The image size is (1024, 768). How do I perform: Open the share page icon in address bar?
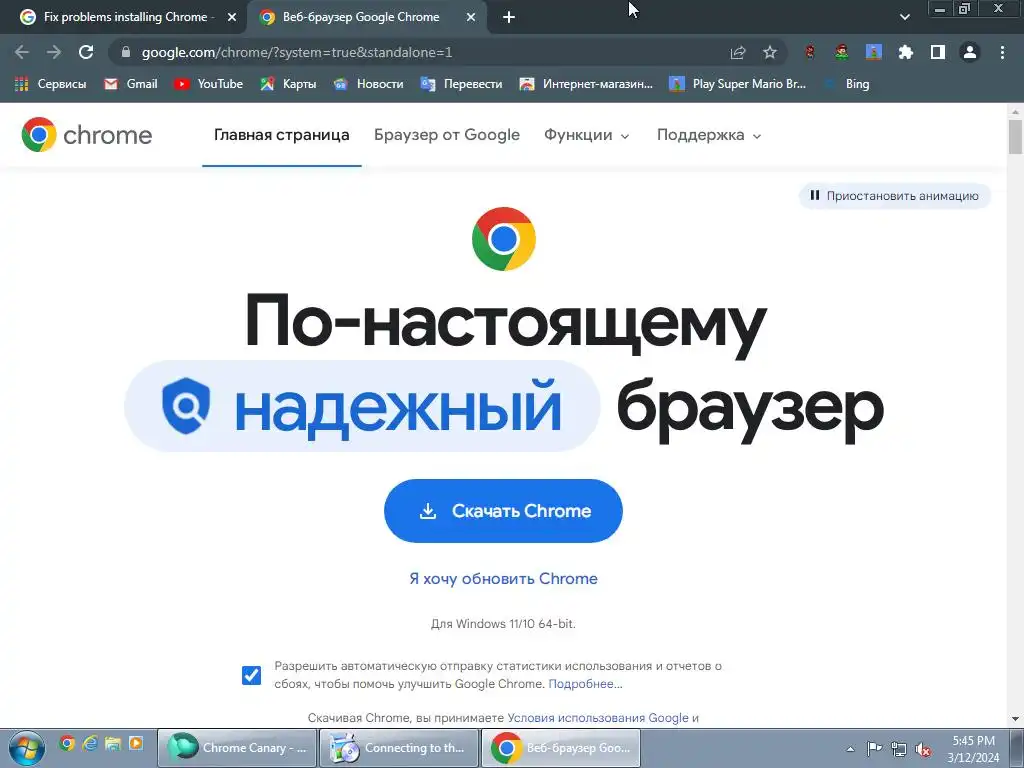[x=738, y=52]
